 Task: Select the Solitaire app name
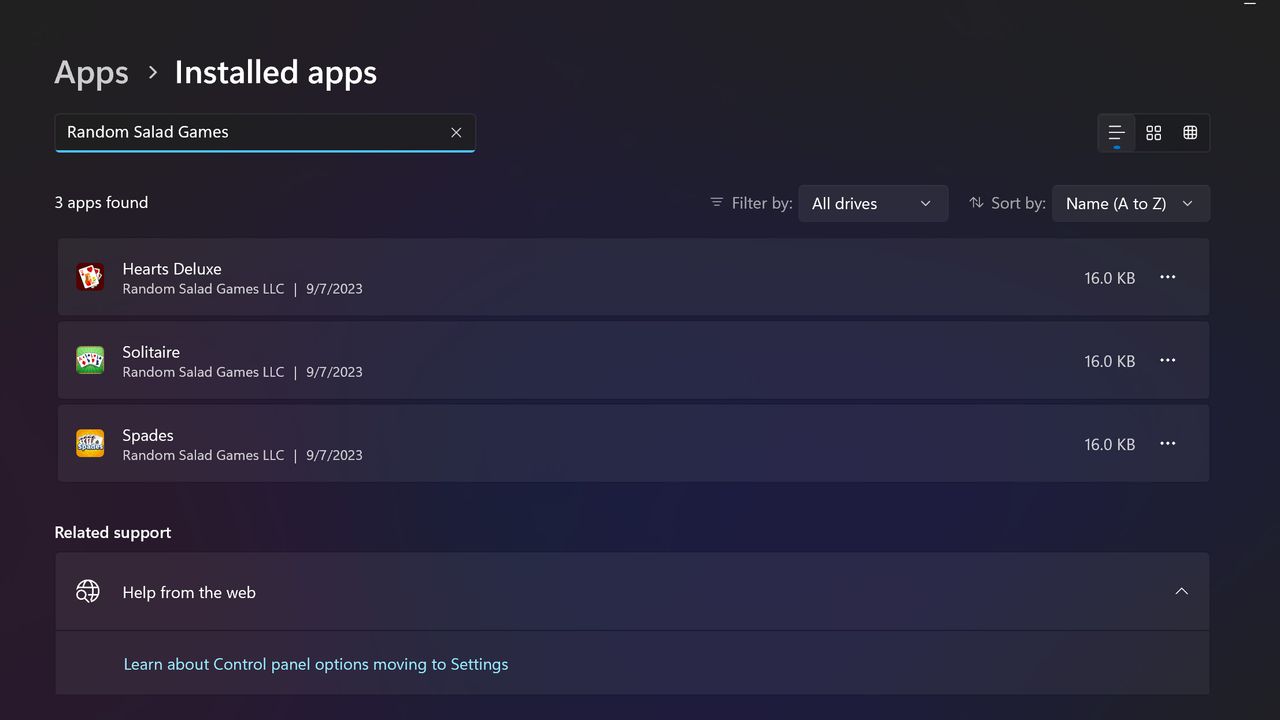pyautogui.click(x=151, y=352)
